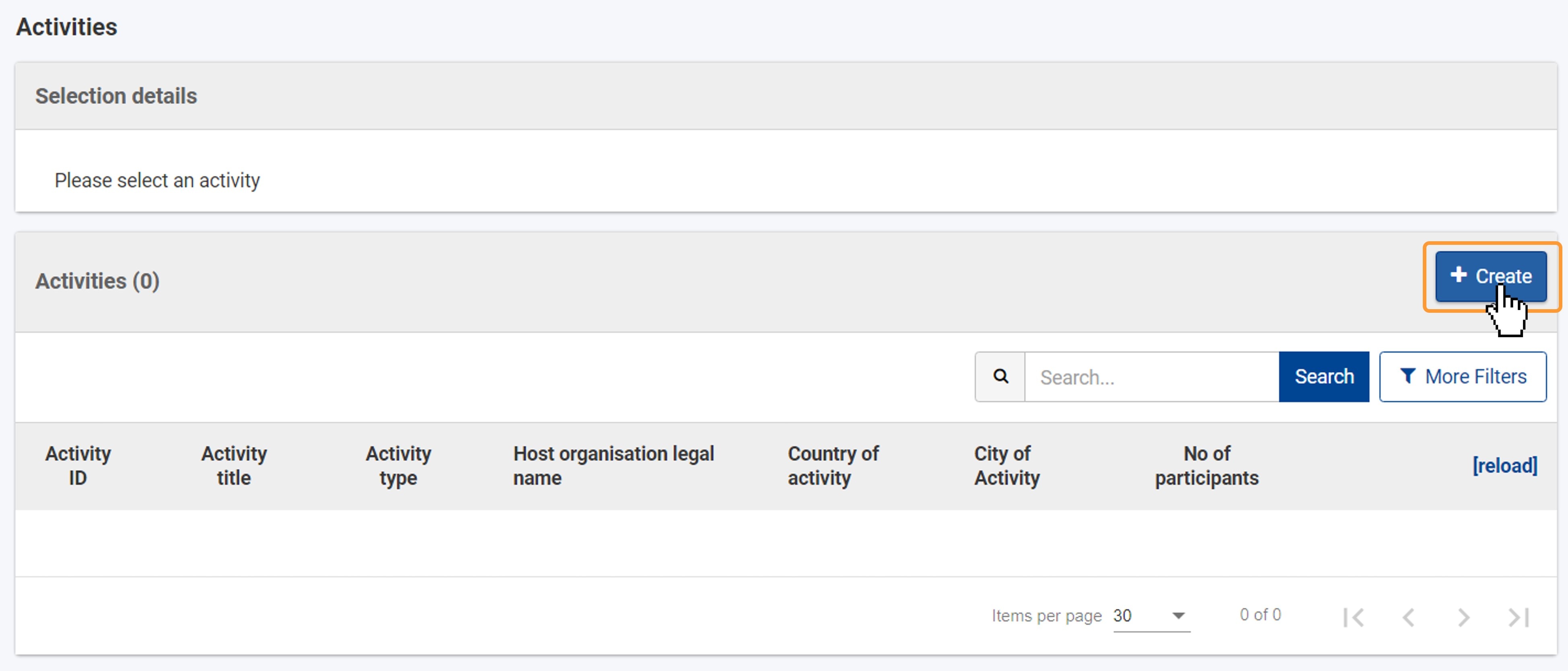Viewport: 1568px width, 671px height.
Task: Click the Activities (0) panel heading
Action: 97,281
